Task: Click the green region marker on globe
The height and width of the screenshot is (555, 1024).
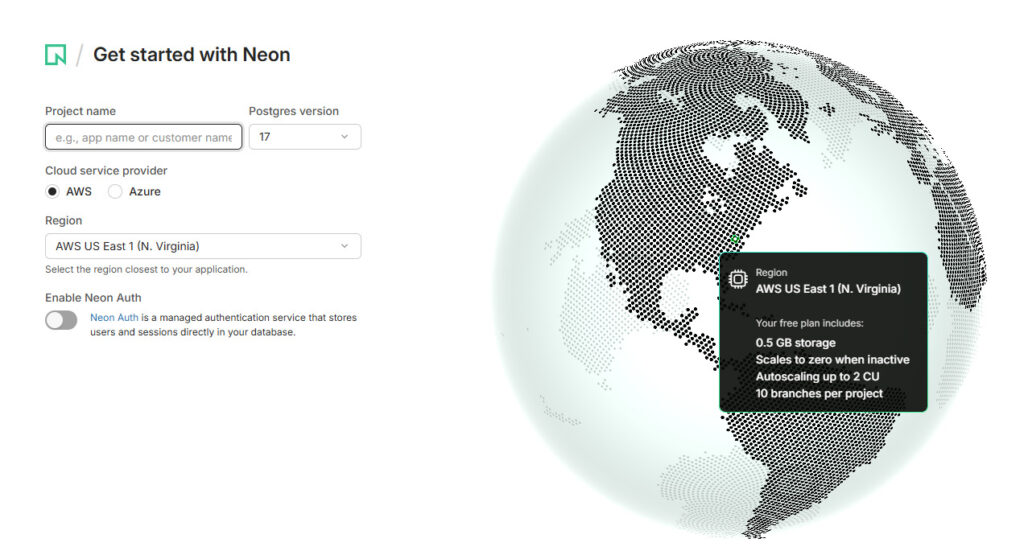Action: point(735,240)
